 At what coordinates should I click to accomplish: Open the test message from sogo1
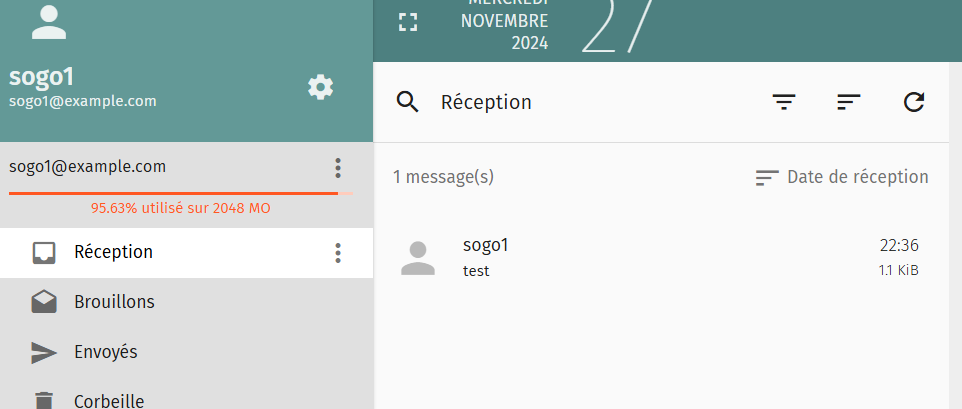[661, 258]
